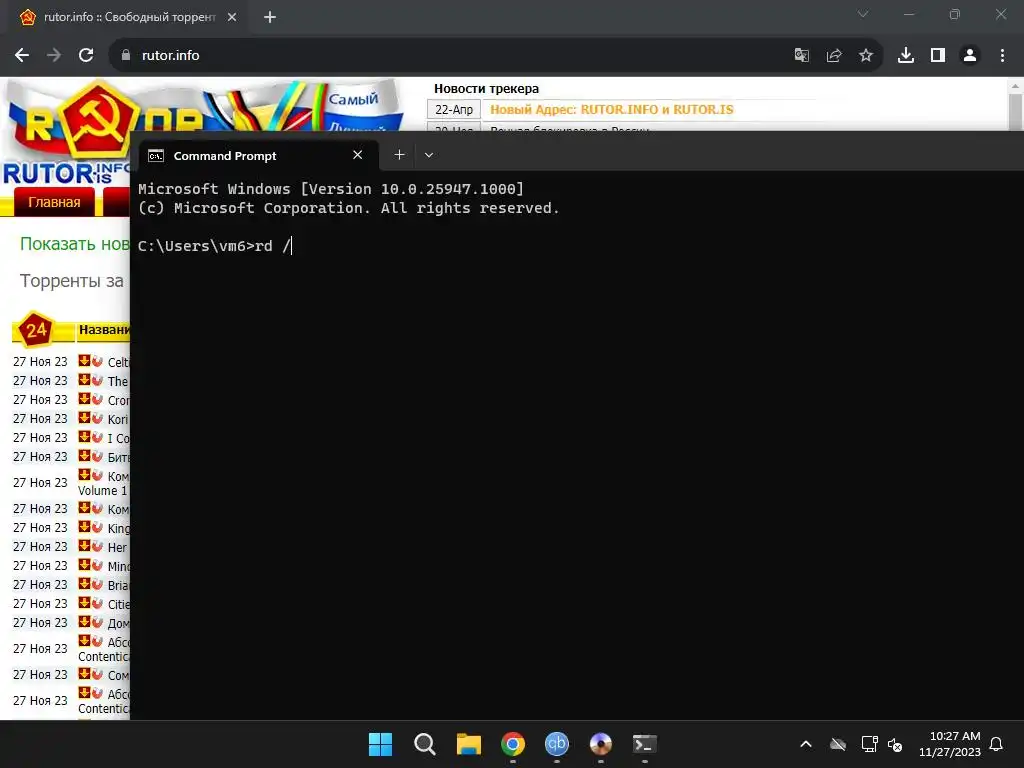Open OneDrive cloud tray icon
1024x768 pixels.
838,744
